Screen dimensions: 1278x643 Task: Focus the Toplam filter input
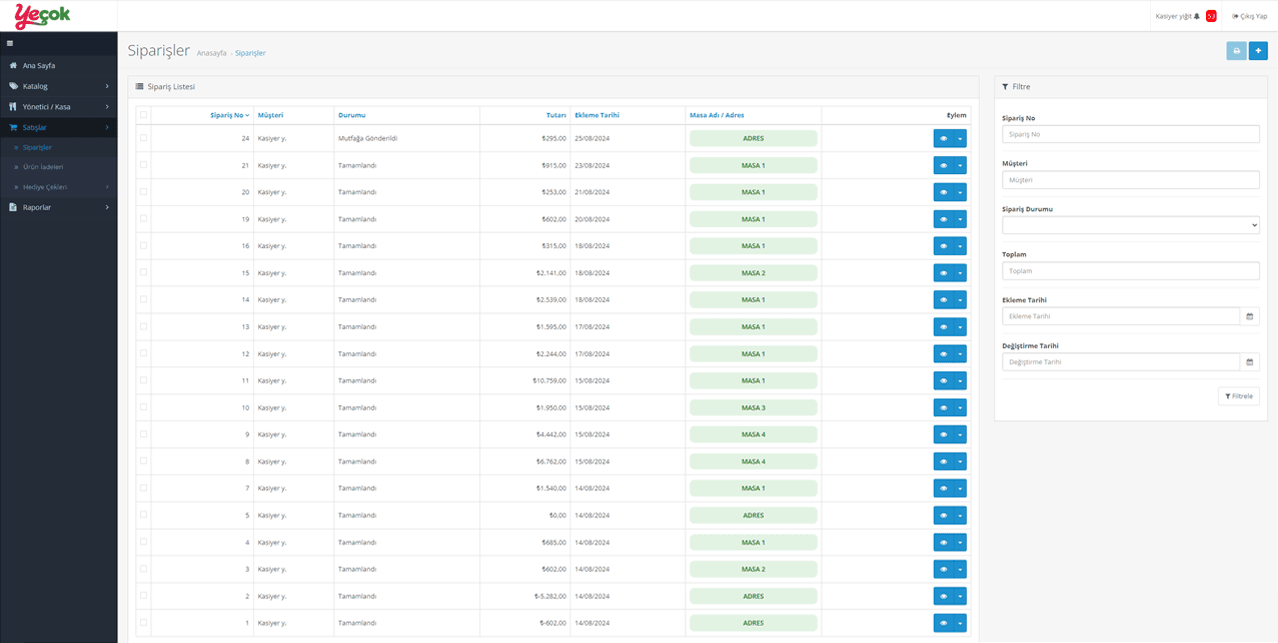[1130, 271]
